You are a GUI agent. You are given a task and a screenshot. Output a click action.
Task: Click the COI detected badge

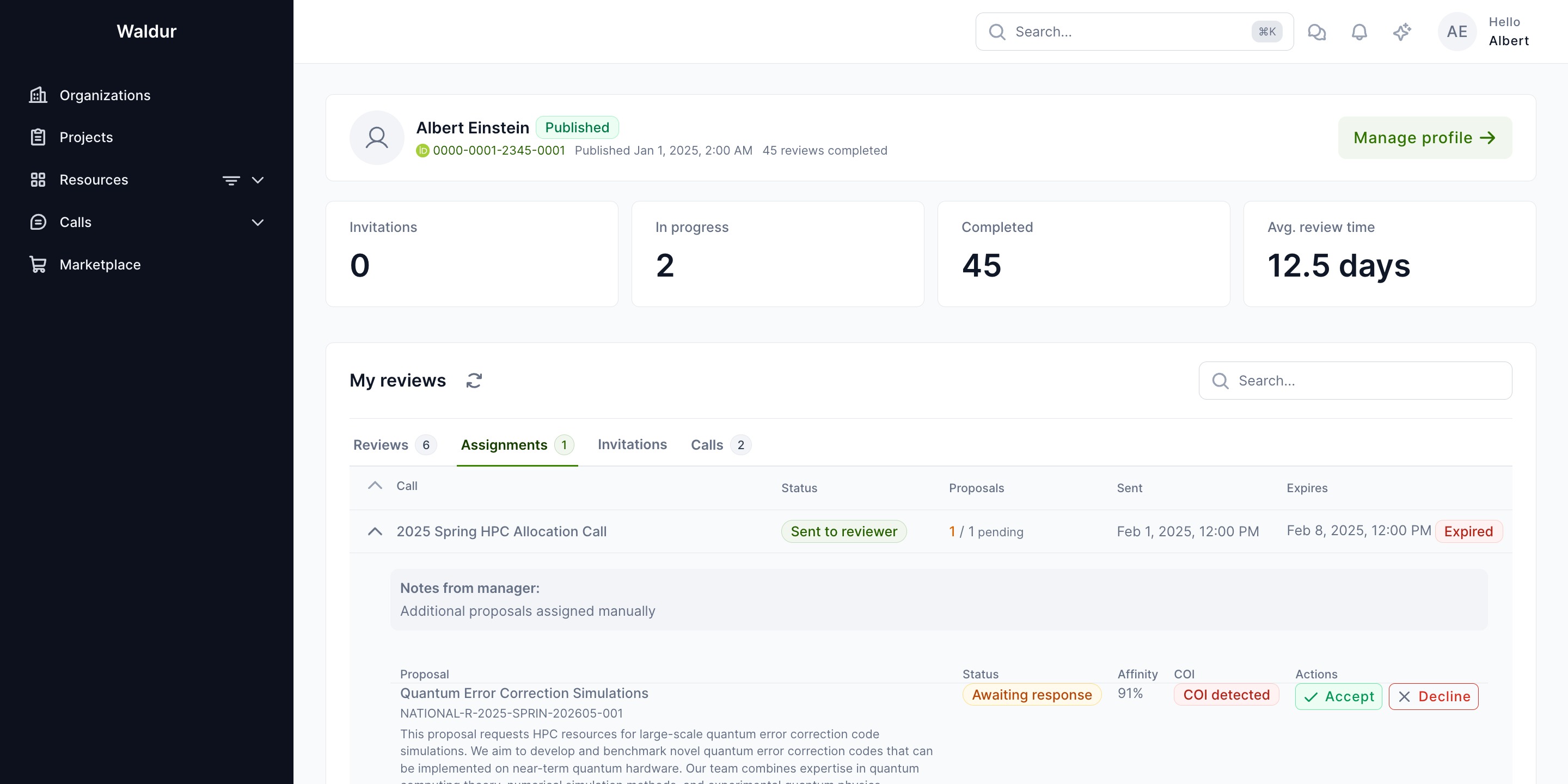[1226, 695]
